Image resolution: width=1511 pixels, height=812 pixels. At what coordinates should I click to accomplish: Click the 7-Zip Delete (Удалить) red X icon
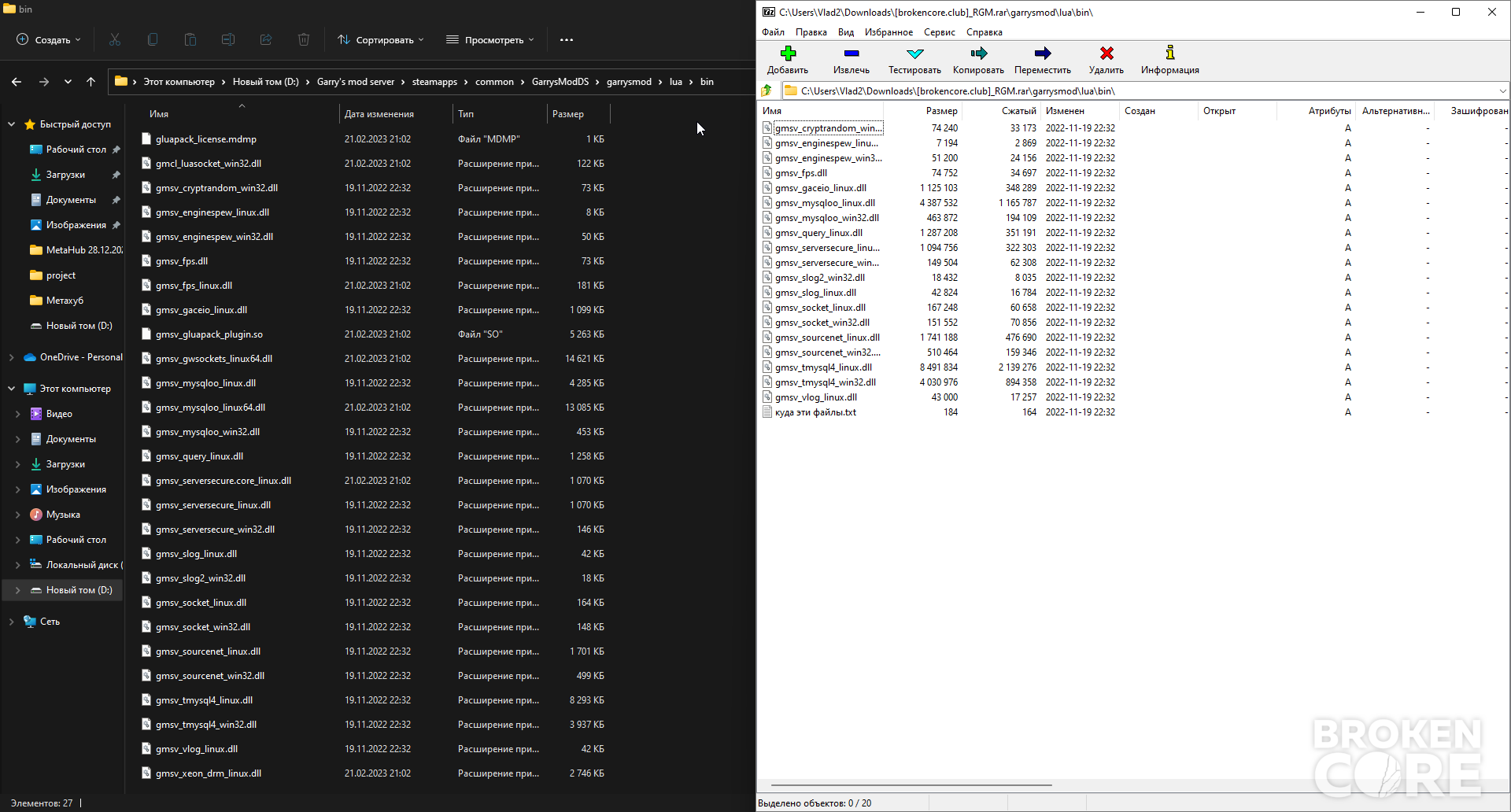click(x=1106, y=54)
